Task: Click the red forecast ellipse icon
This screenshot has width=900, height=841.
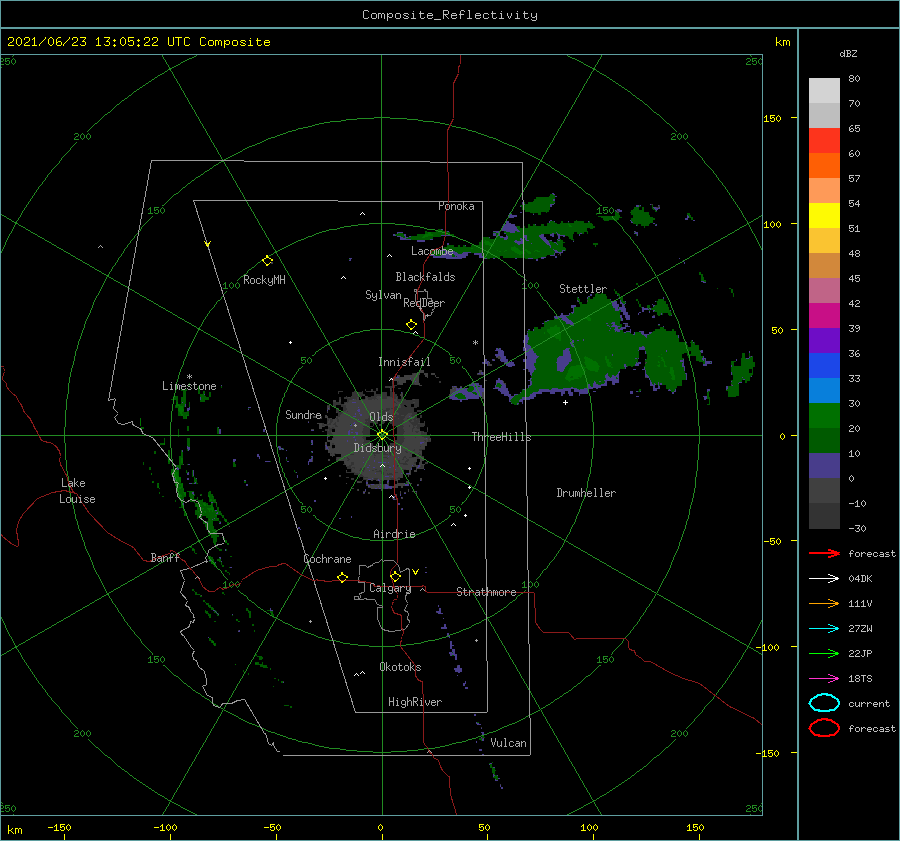Action: pos(824,728)
